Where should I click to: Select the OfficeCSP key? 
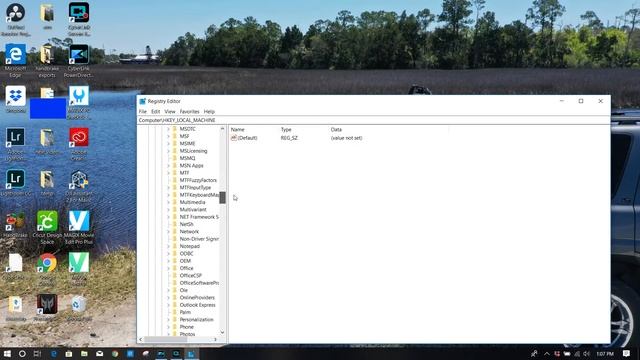[191, 276]
